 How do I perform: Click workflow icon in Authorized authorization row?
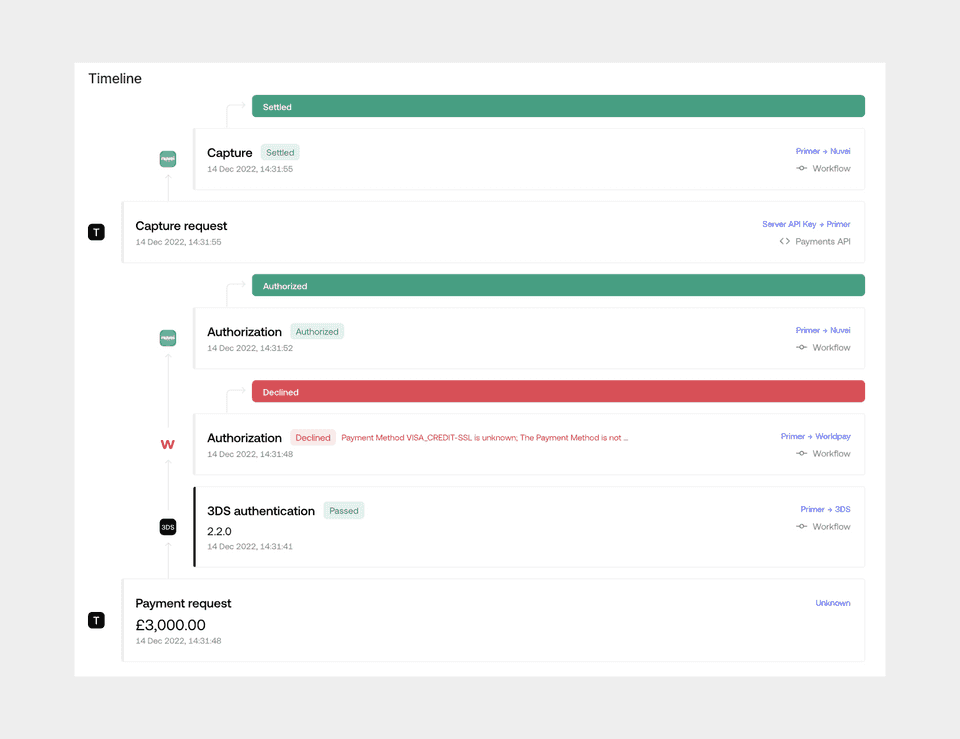point(801,347)
